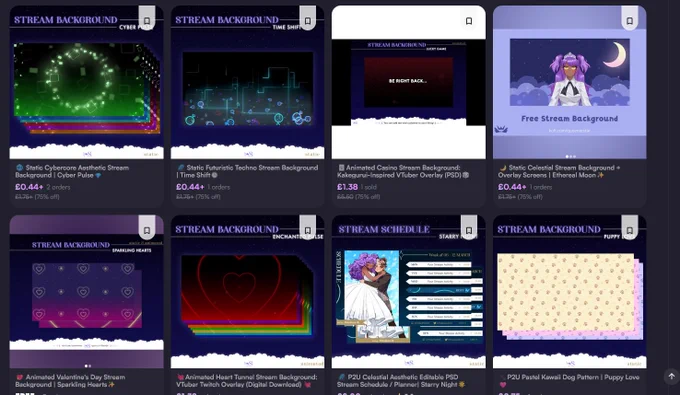The width and height of the screenshot is (680, 395).
Task: Bookmark the Sparkling Hearts stream background
Action: (147, 228)
